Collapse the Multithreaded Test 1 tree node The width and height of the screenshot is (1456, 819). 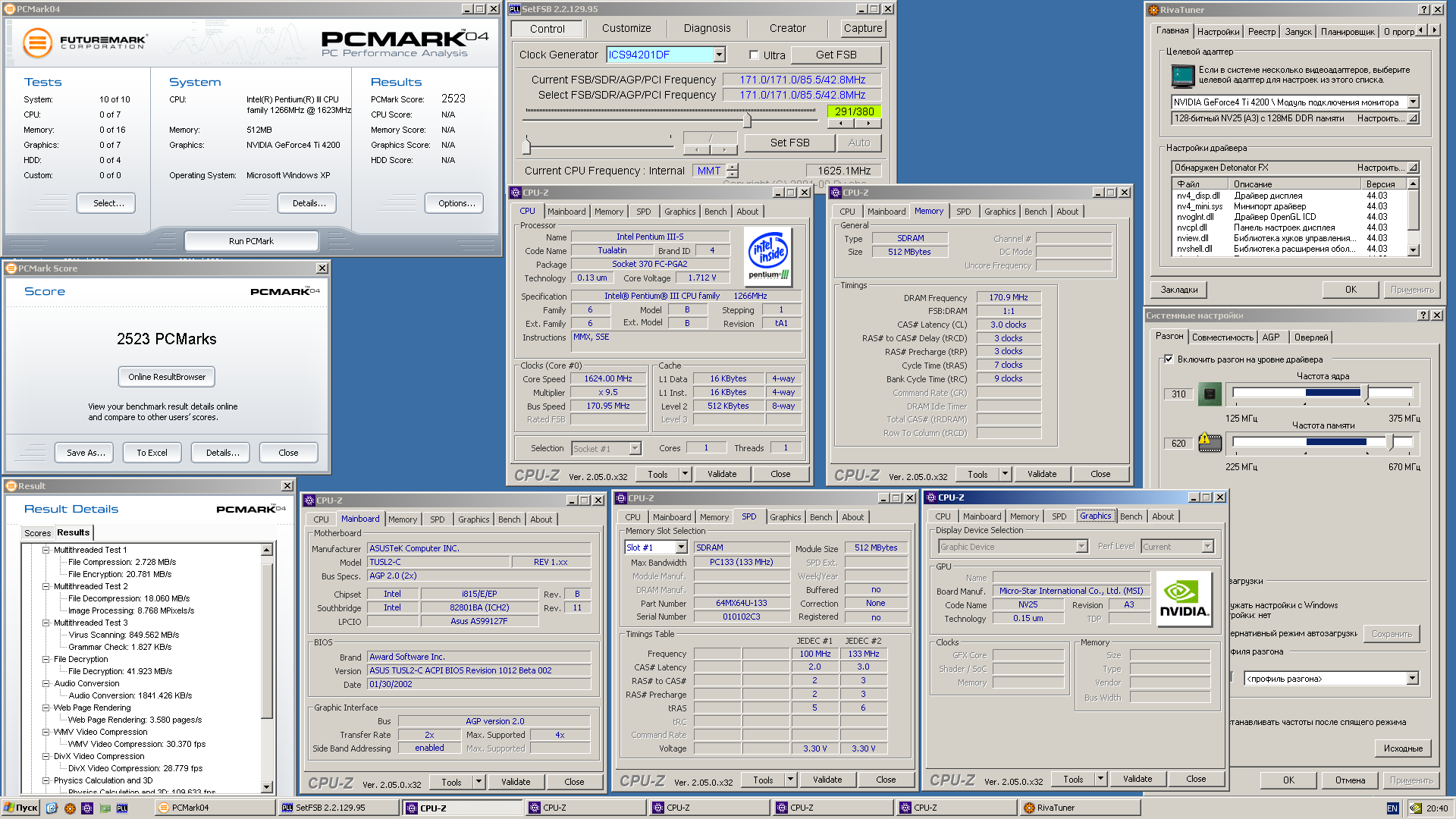tap(45, 550)
